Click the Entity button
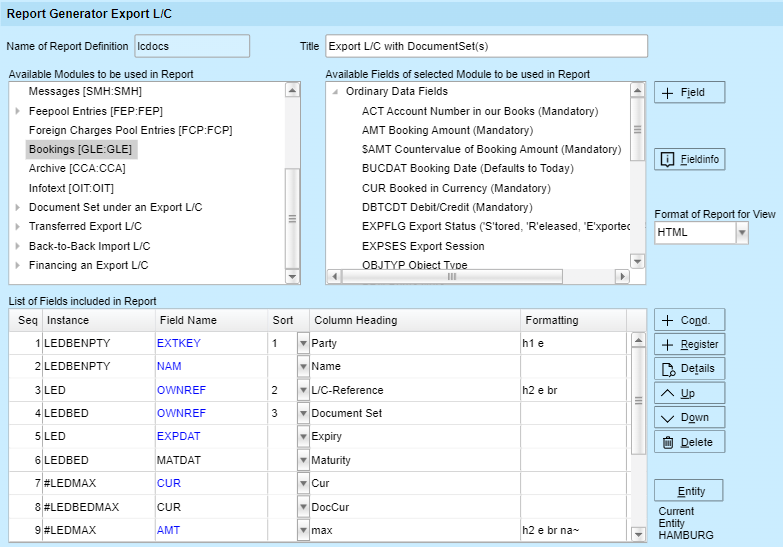Image resolution: width=783 pixels, height=547 pixels. 689,491
